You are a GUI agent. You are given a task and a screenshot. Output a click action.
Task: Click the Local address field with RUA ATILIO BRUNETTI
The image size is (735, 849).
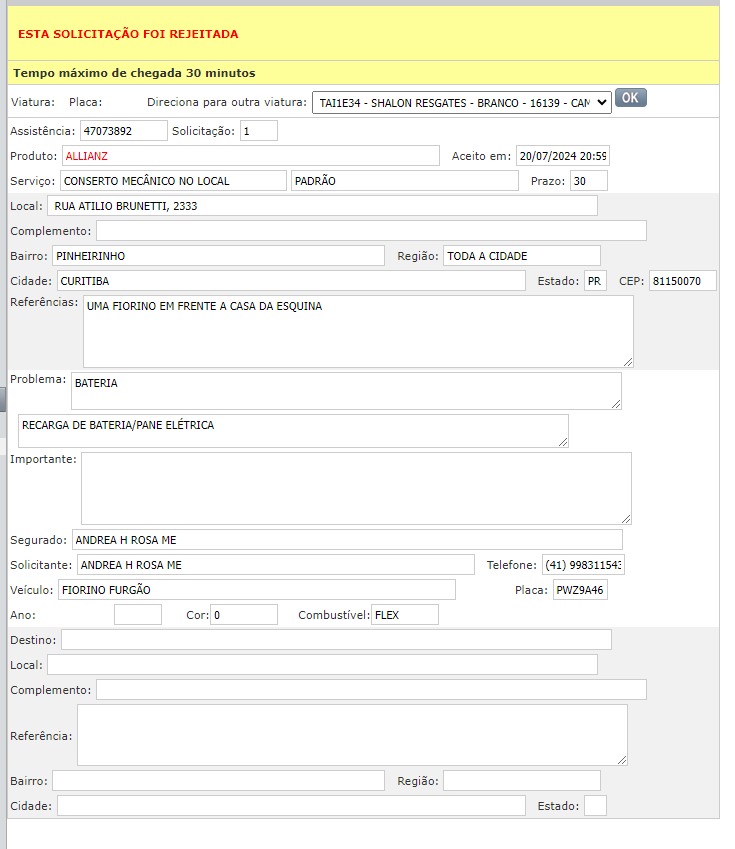(x=321, y=206)
